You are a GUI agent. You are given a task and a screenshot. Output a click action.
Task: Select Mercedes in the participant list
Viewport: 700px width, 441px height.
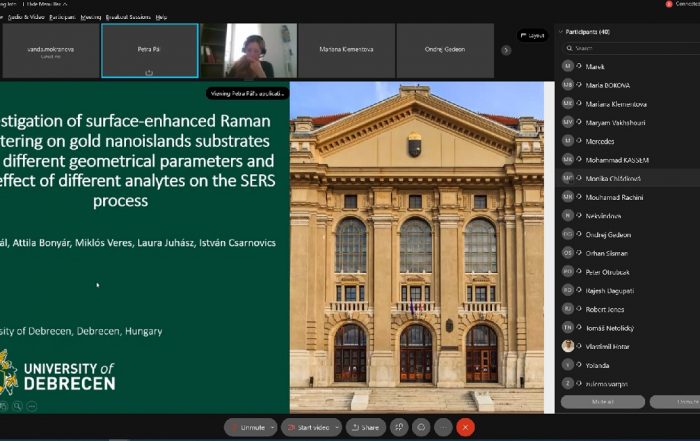tap(627, 141)
